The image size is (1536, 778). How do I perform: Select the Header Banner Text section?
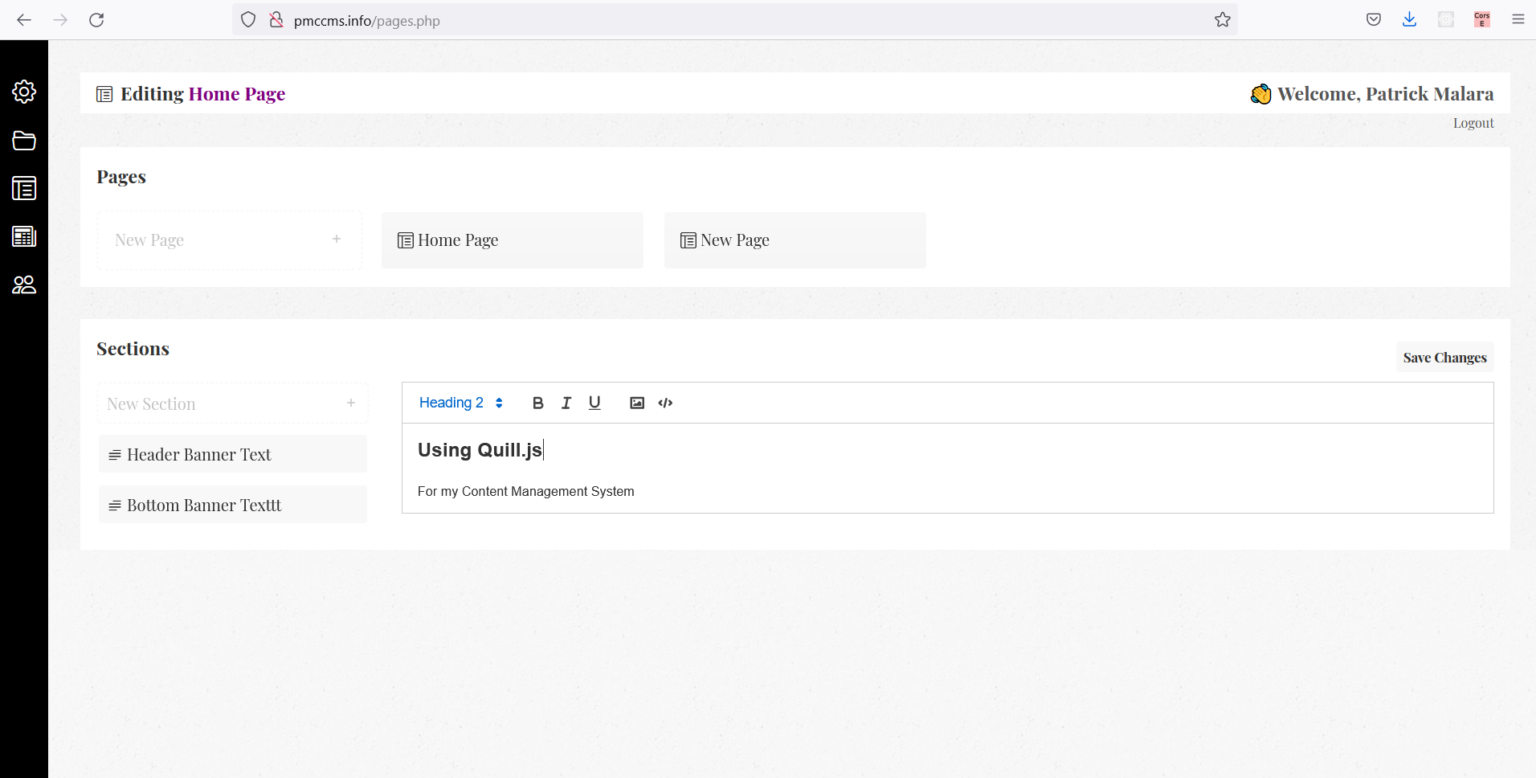[233, 454]
